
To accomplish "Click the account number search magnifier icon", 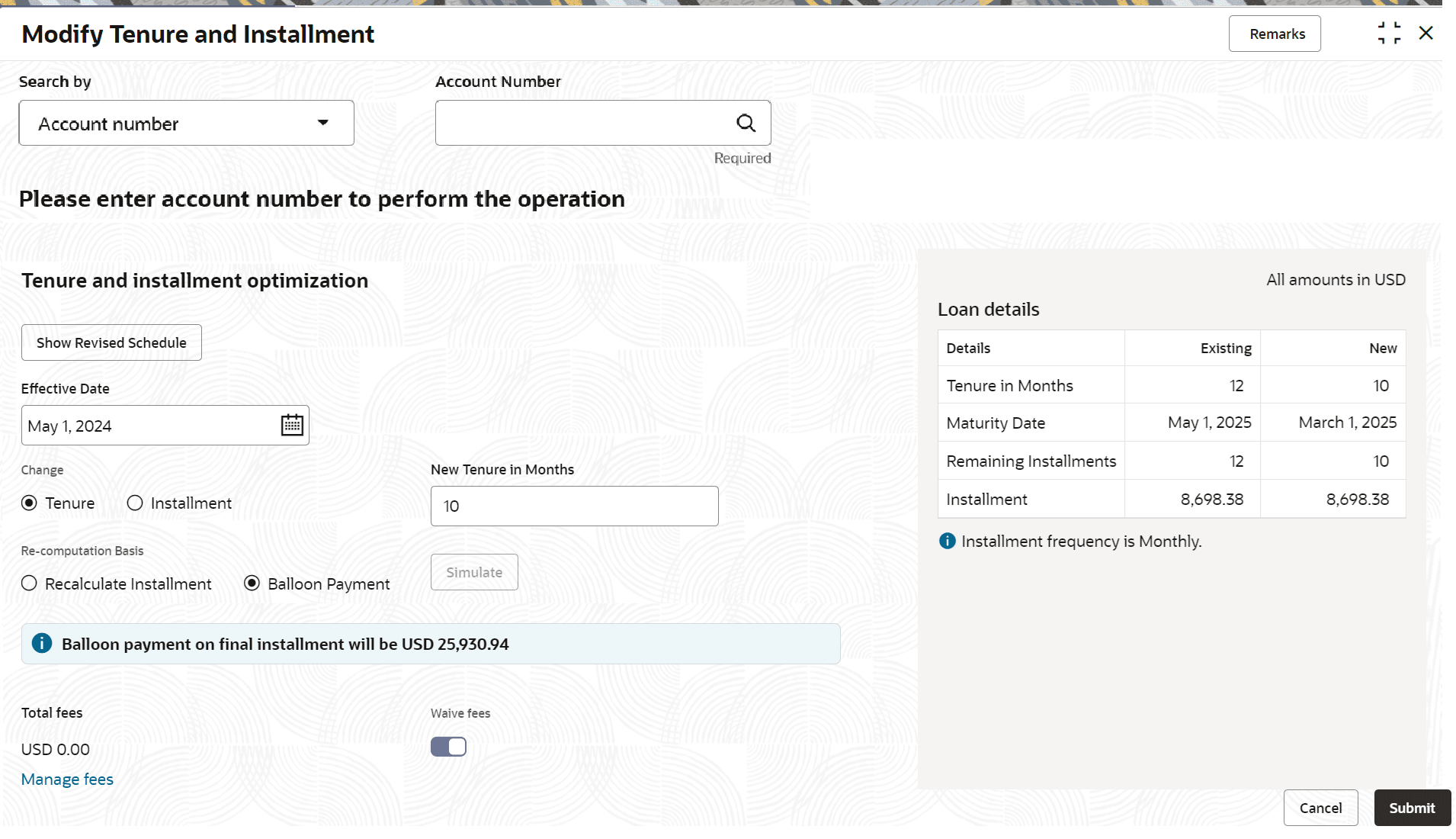I will (x=746, y=123).
